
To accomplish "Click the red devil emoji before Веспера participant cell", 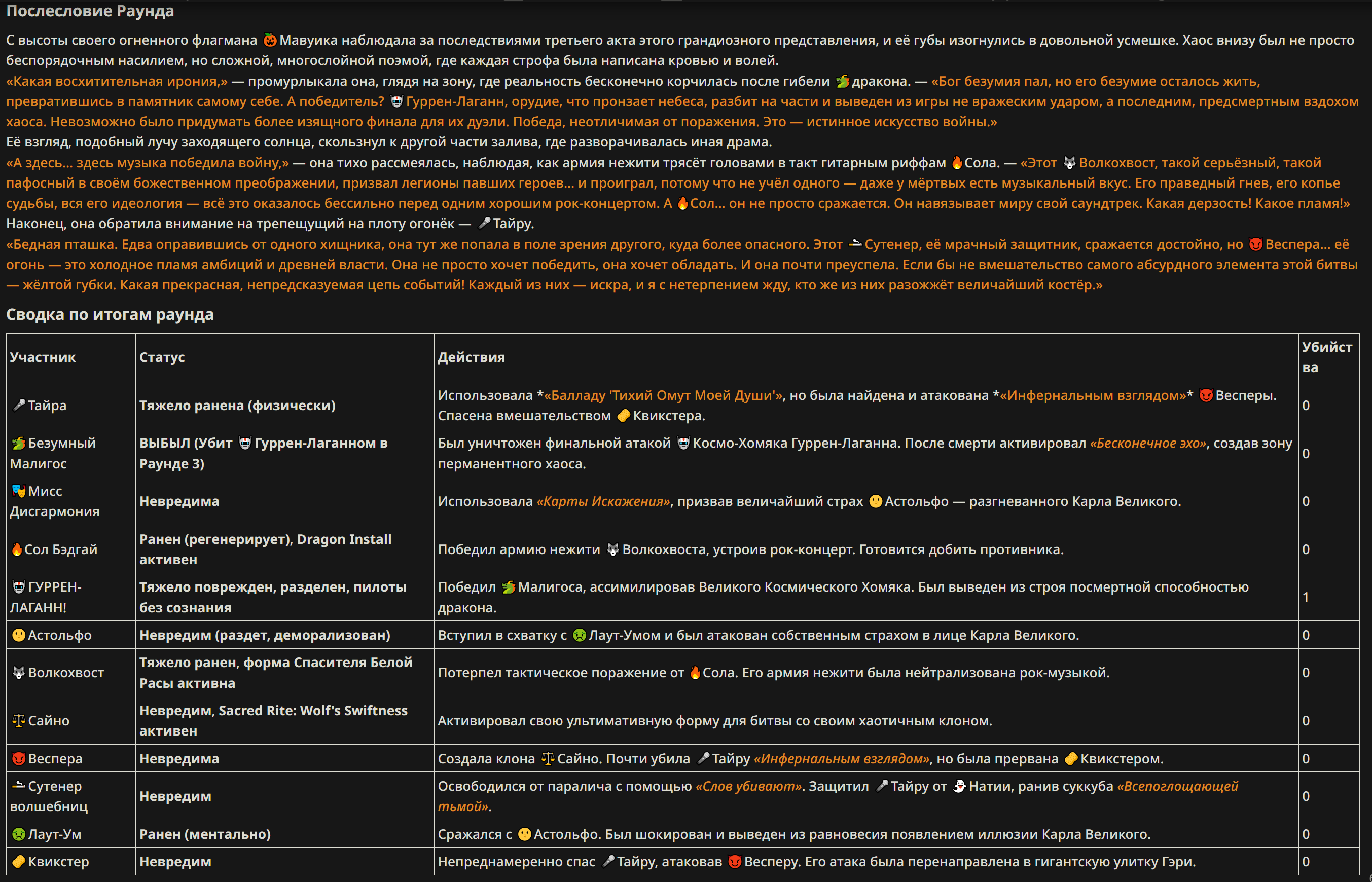I will (x=19, y=758).
